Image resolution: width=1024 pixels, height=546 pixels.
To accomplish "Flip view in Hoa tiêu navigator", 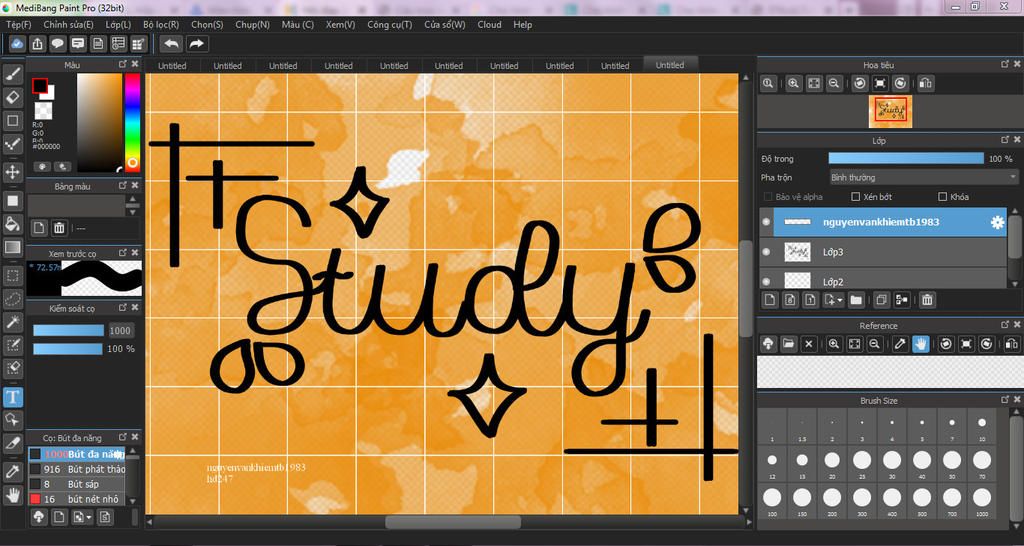I will point(925,84).
